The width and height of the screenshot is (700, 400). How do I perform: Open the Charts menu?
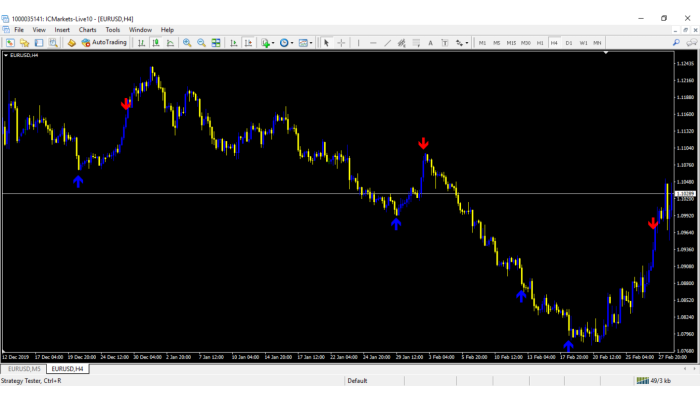coord(88,30)
